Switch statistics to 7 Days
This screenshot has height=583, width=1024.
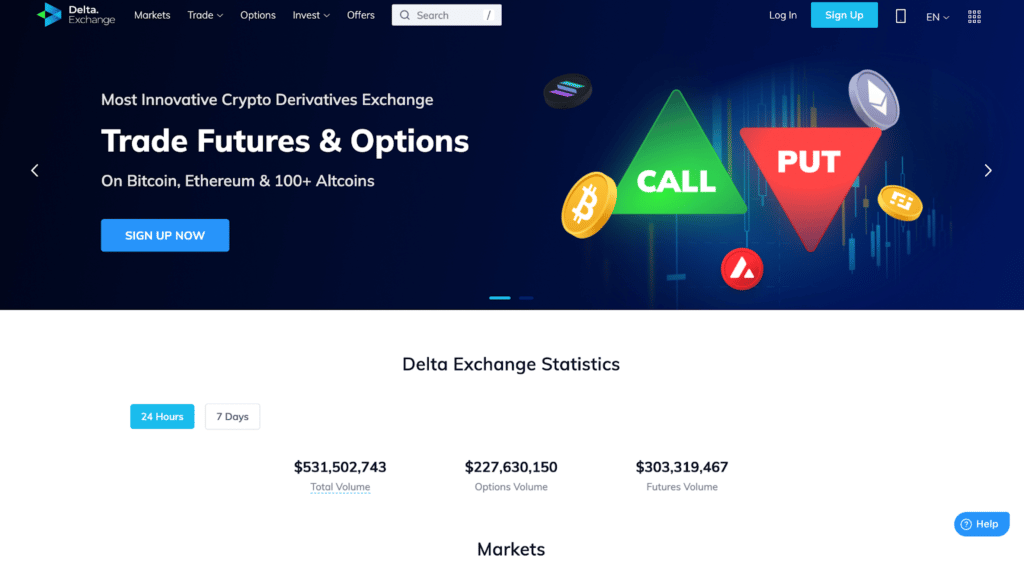[x=232, y=417]
